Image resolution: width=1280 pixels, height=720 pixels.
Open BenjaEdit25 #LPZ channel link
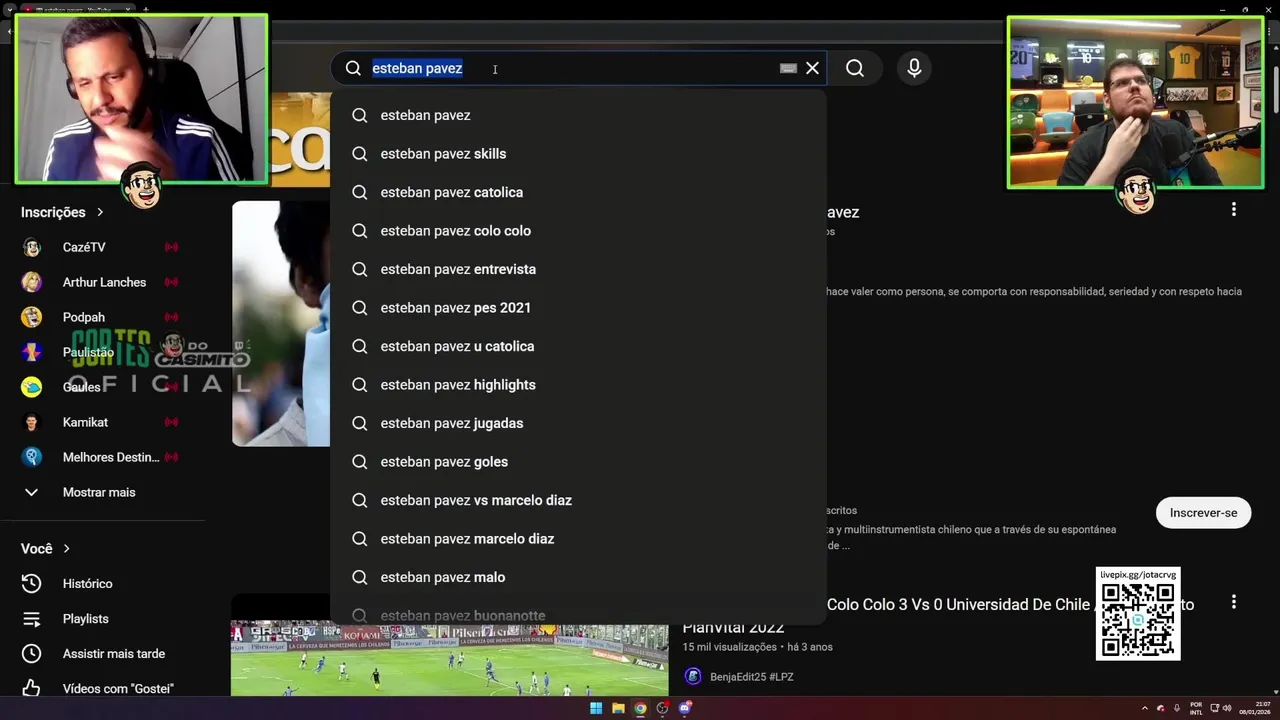[752, 677]
